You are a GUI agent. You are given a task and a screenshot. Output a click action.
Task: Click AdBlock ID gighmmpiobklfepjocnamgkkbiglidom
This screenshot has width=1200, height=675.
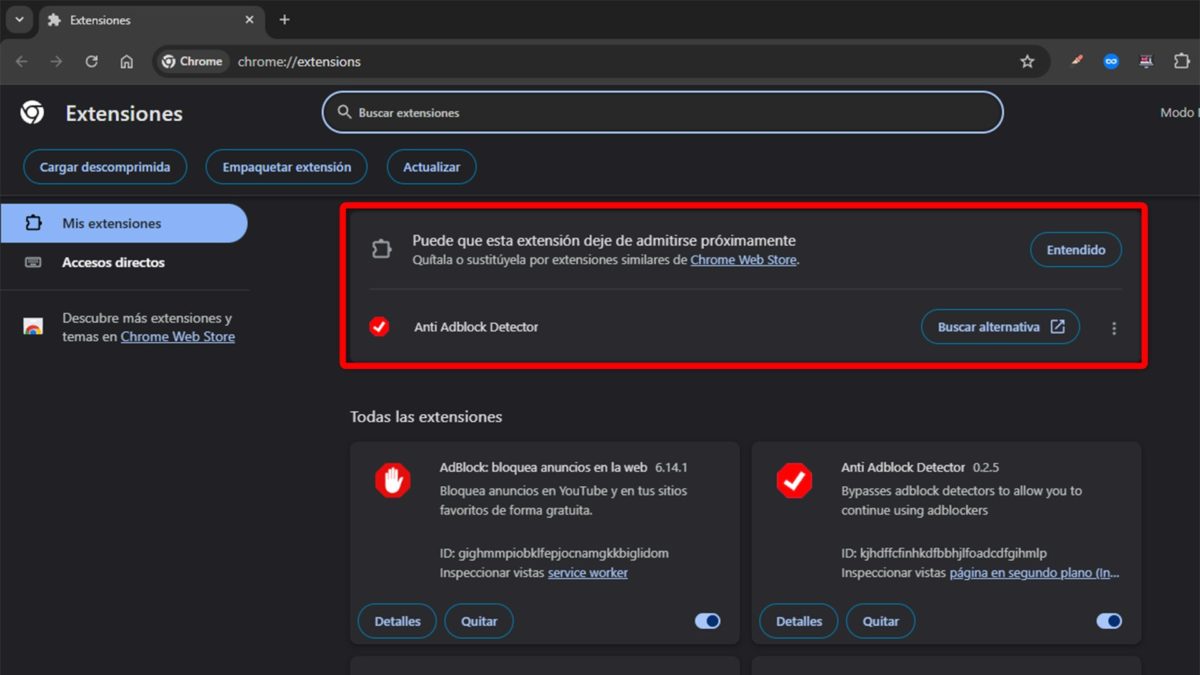554,553
